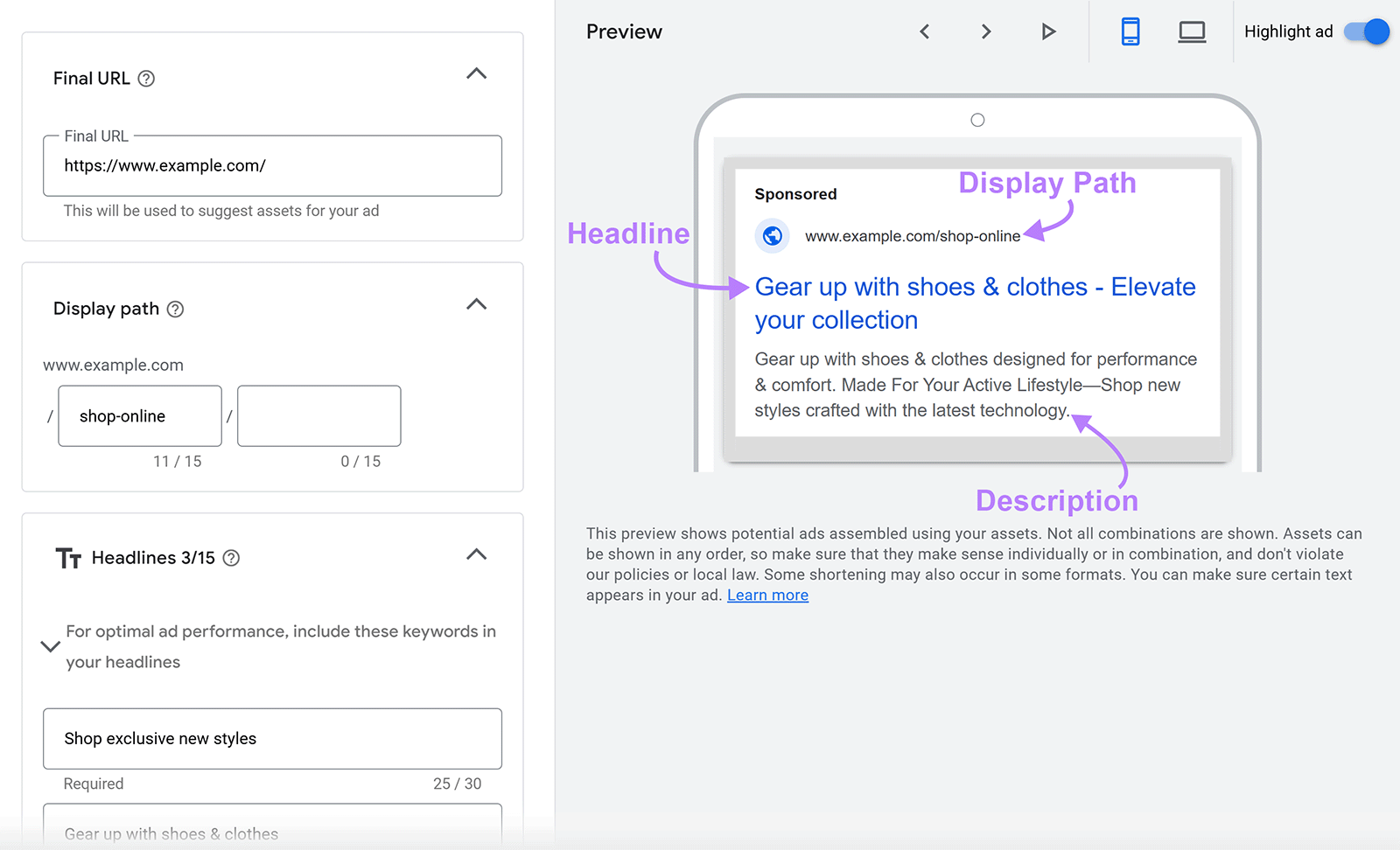Open the Headlines help tooltip
This screenshot has width=1400, height=850.
pyautogui.click(x=230, y=558)
